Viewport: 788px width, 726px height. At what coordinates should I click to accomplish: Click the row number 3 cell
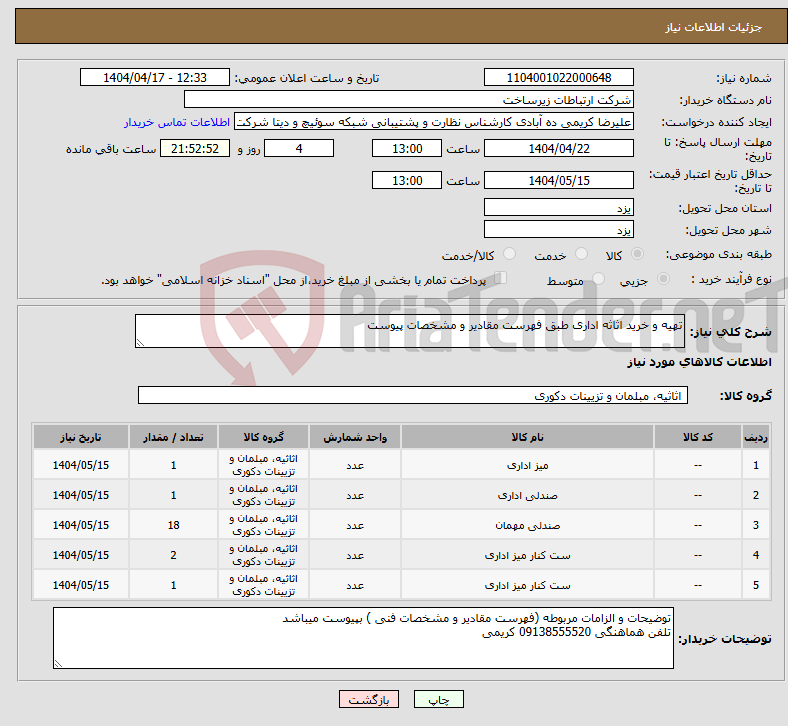pyautogui.click(x=756, y=526)
